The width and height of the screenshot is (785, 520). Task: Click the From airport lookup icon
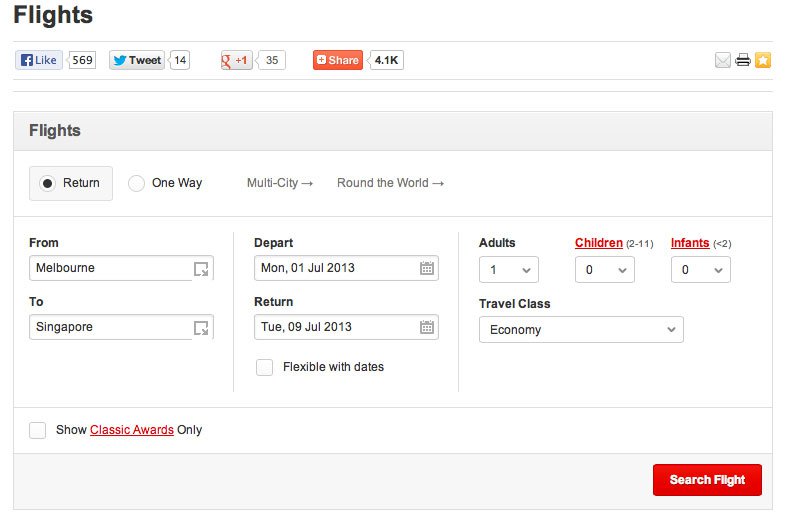[201, 268]
